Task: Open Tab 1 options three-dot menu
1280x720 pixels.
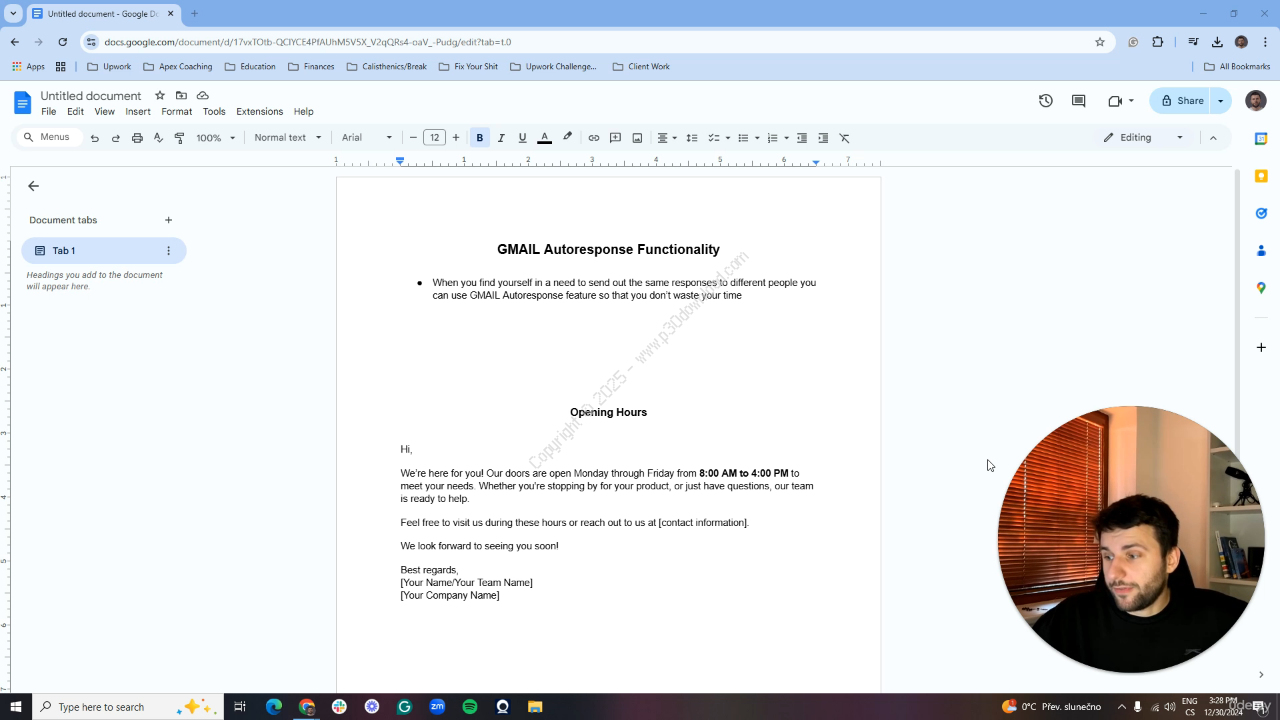Action: [x=168, y=251]
